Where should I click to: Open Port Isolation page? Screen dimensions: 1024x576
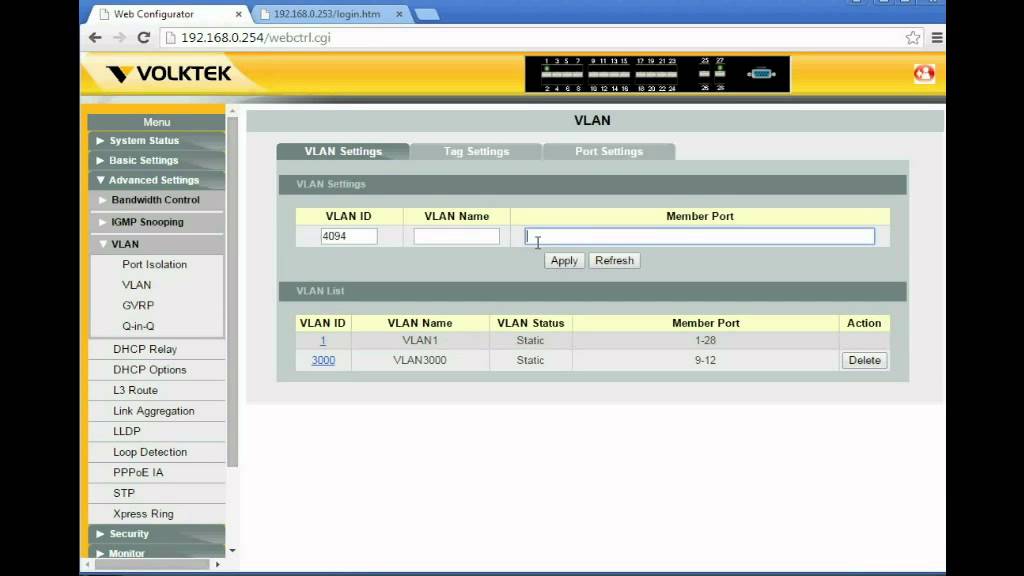154,264
